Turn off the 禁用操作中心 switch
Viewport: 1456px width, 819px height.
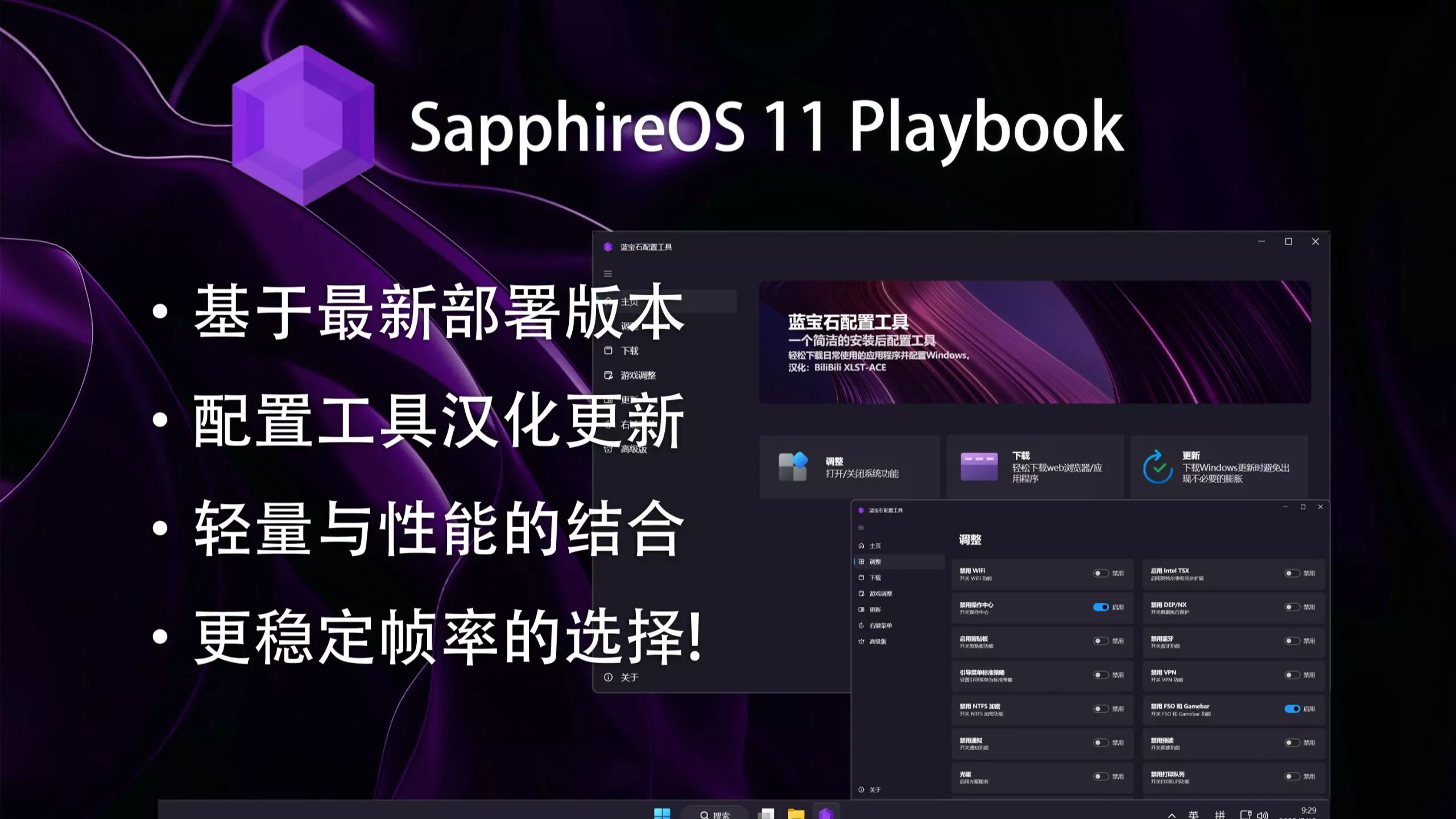point(1101,607)
